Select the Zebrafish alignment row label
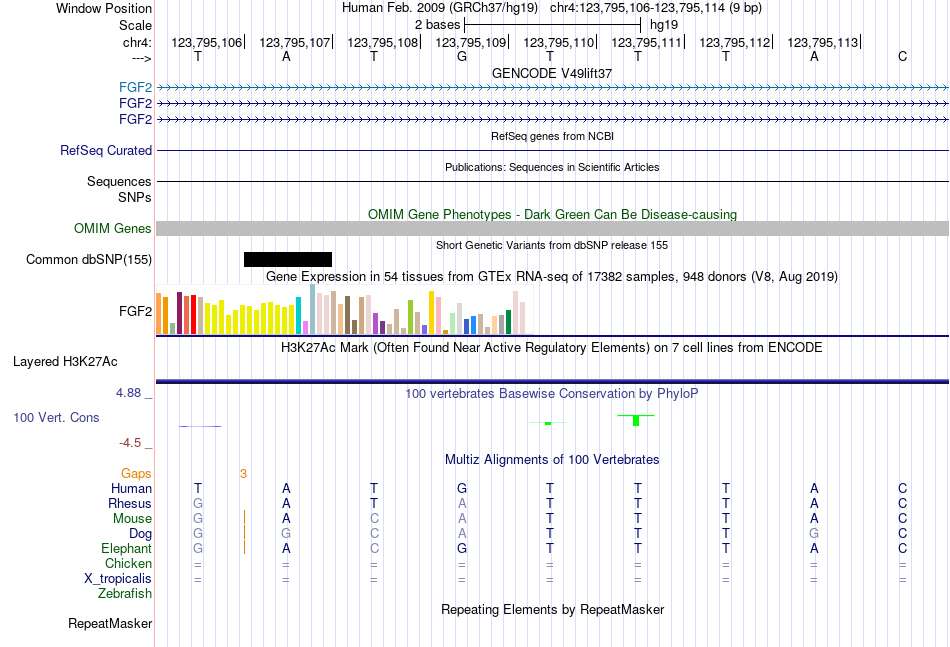Screen dimensions: 950x647 click(x=125, y=594)
